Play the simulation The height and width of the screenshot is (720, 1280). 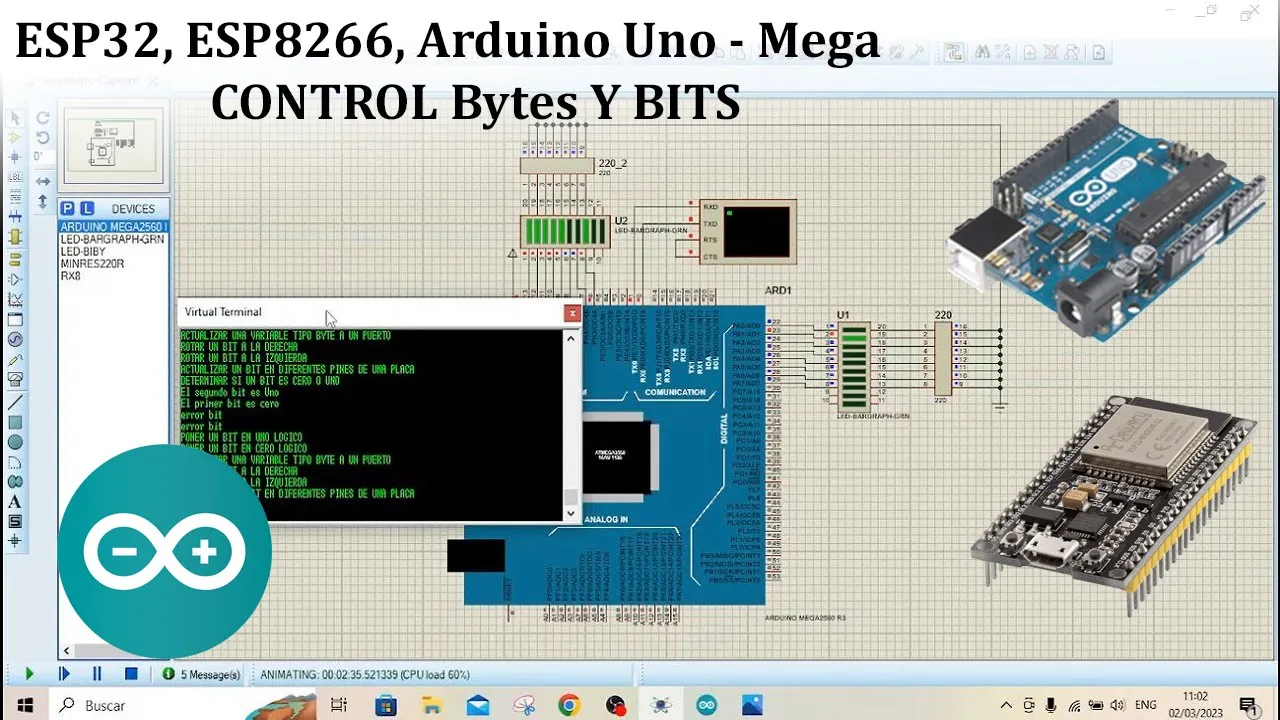coord(29,675)
